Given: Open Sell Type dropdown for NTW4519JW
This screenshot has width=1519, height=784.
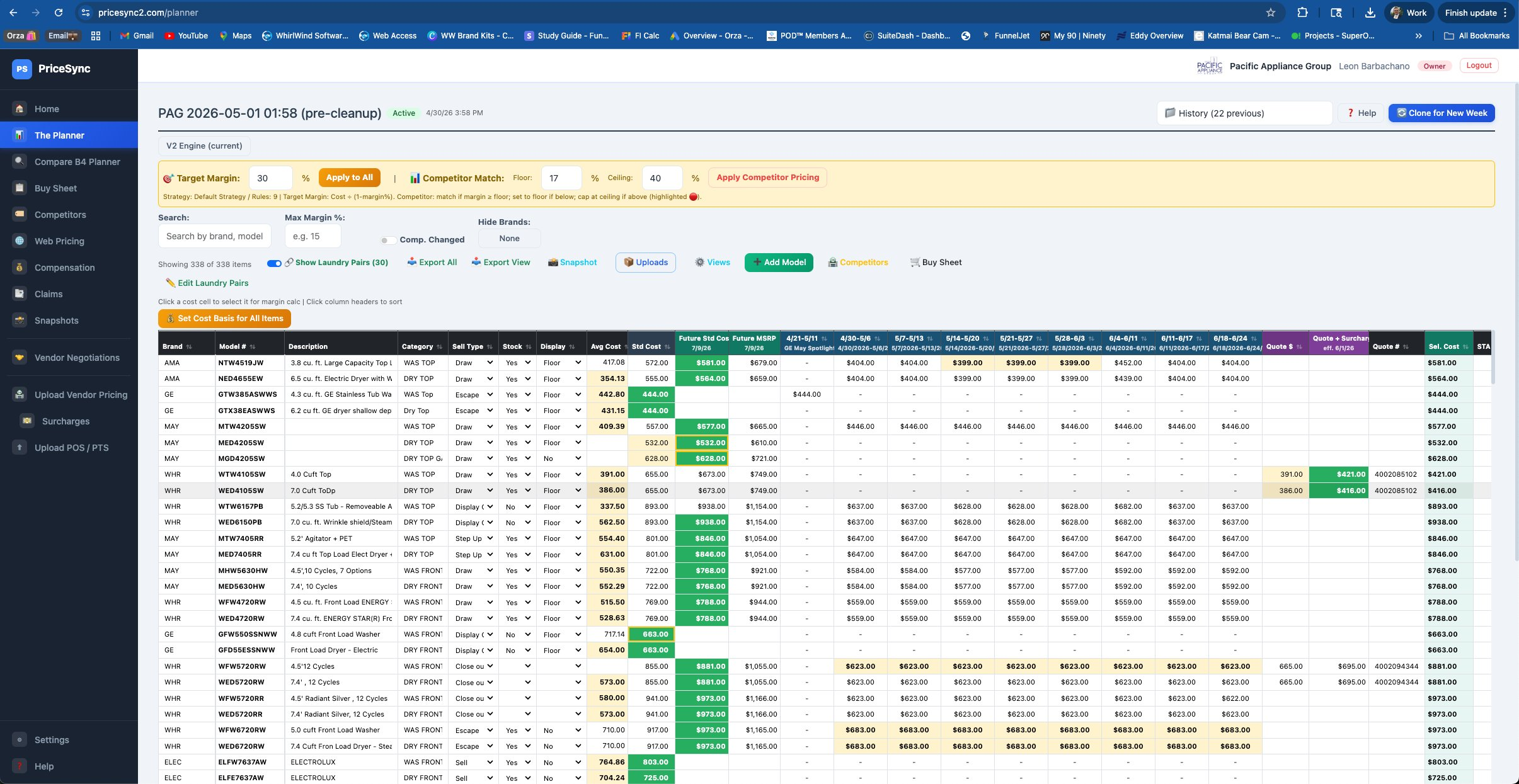Looking at the screenshot, I should 473,363.
